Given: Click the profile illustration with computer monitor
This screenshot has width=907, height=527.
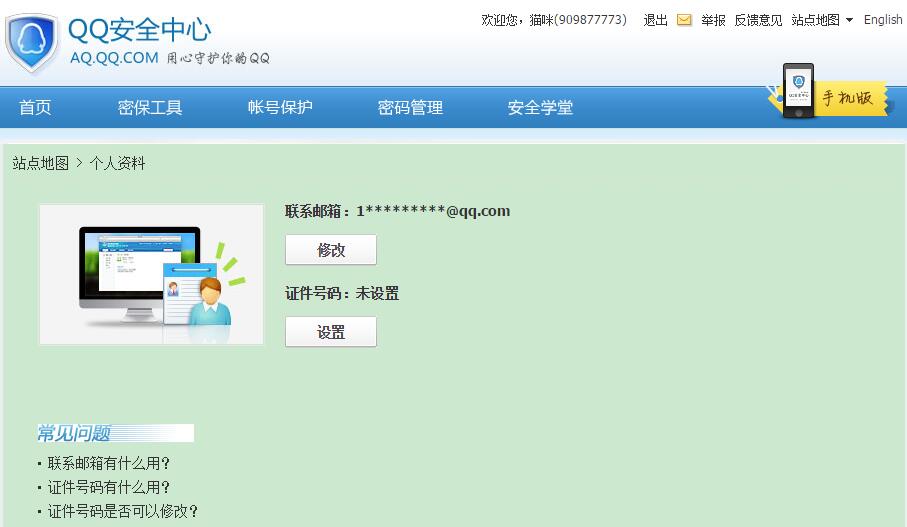Looking at the screenshot, I should (x=152, y=274).
